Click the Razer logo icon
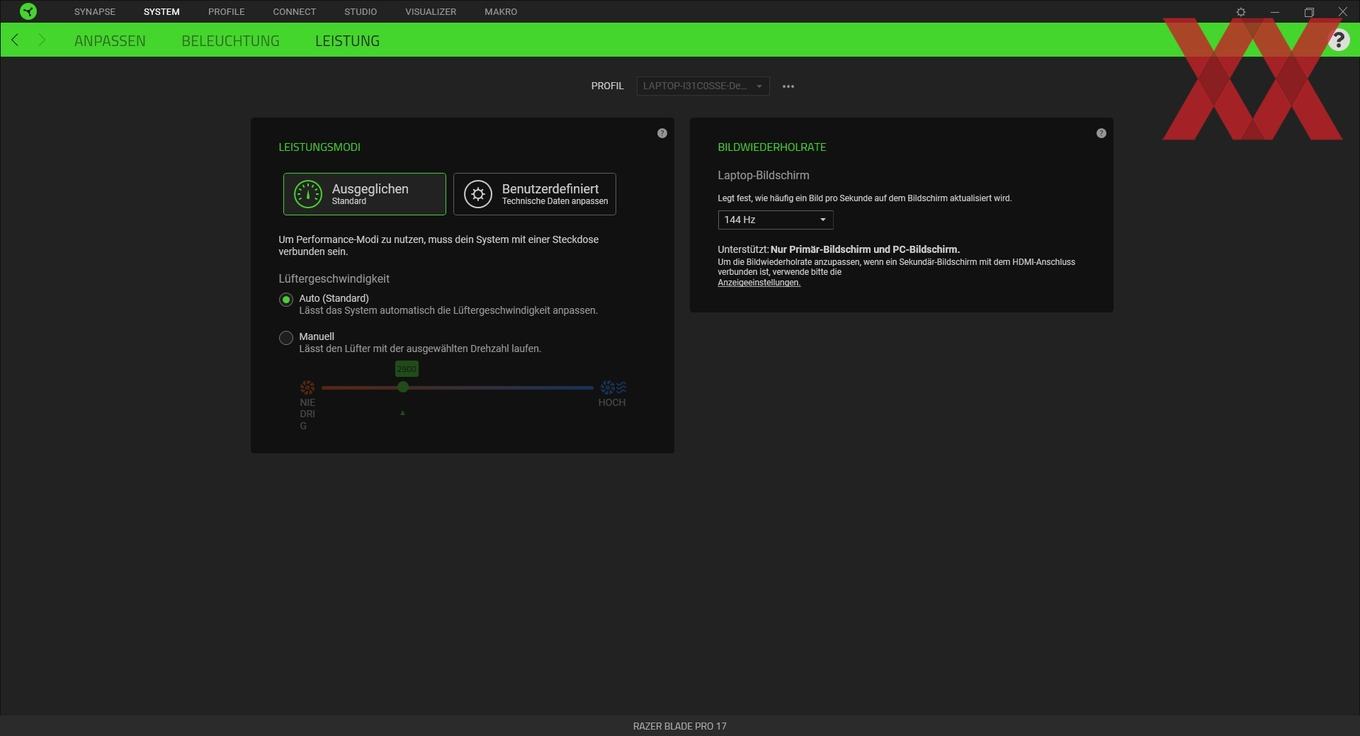Image resolution: width=1360 pixels, height=736 pixels. point(28,11)
